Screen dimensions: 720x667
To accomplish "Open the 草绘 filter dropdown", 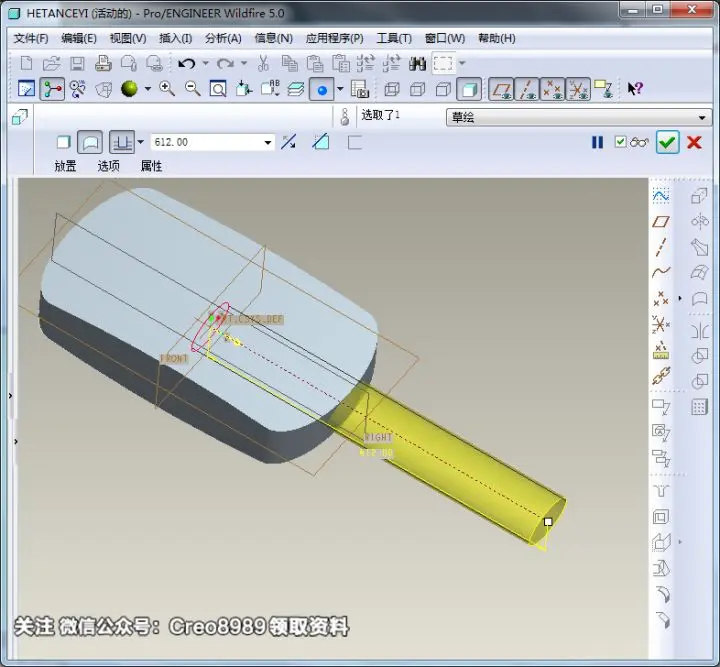I will click(x=702, y=118).
